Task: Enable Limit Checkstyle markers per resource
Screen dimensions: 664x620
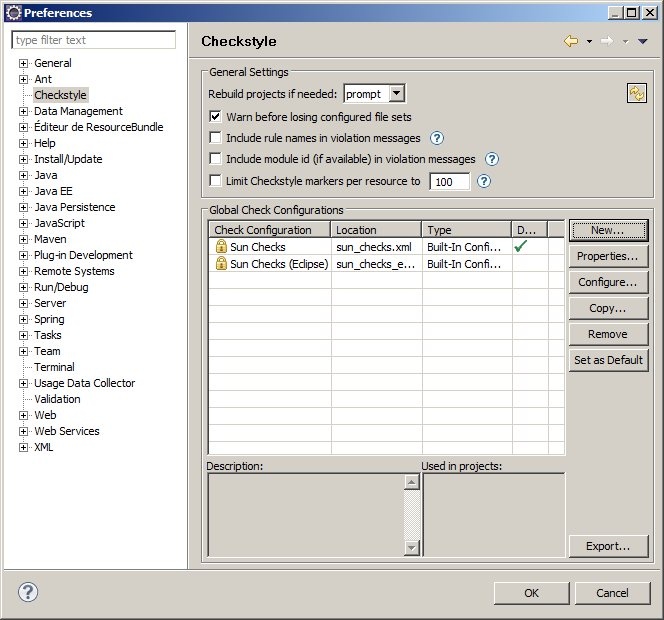Action: (215, 181)
